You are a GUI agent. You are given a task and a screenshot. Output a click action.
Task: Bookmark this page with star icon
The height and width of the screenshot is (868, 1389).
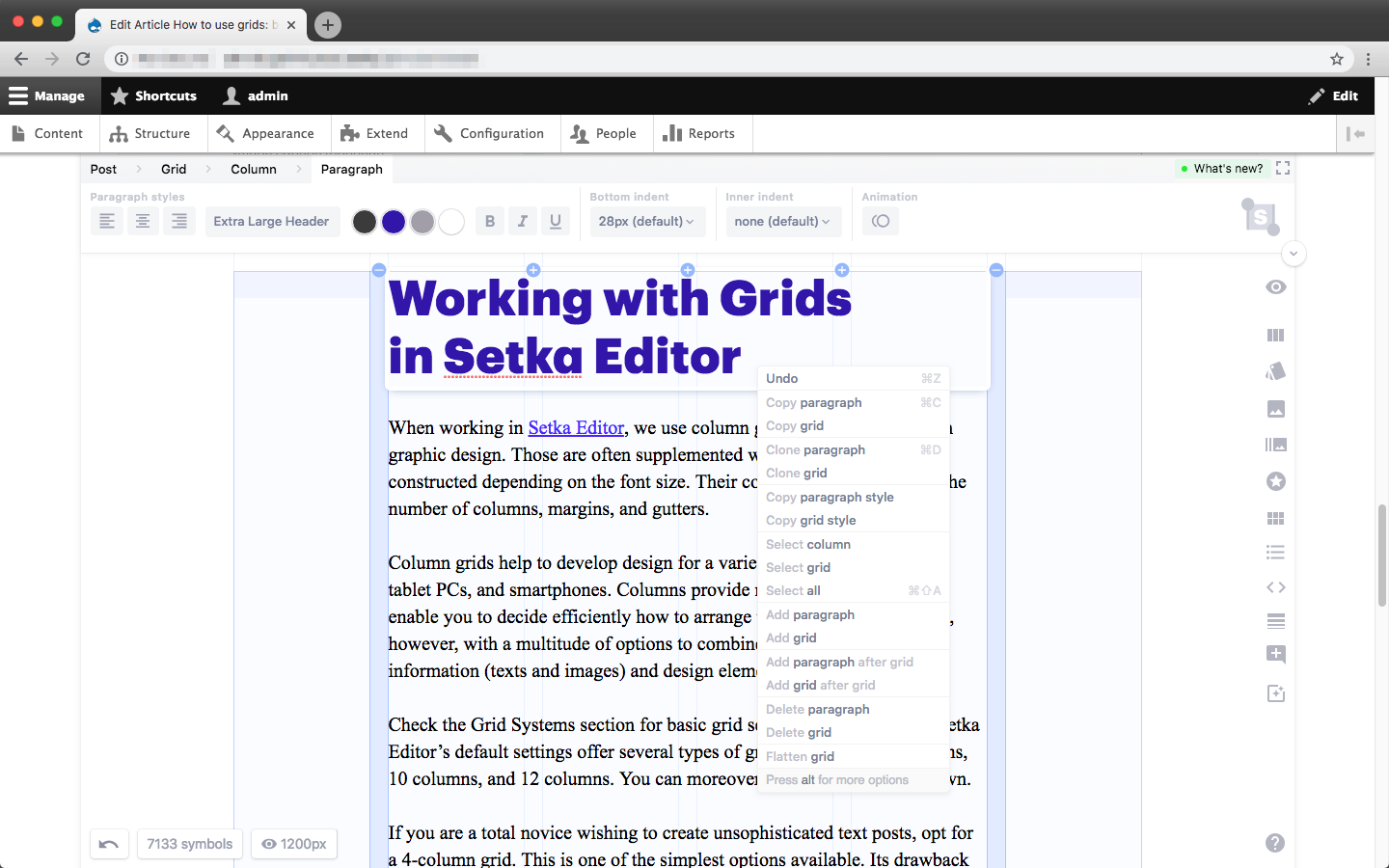(1337, 59)
